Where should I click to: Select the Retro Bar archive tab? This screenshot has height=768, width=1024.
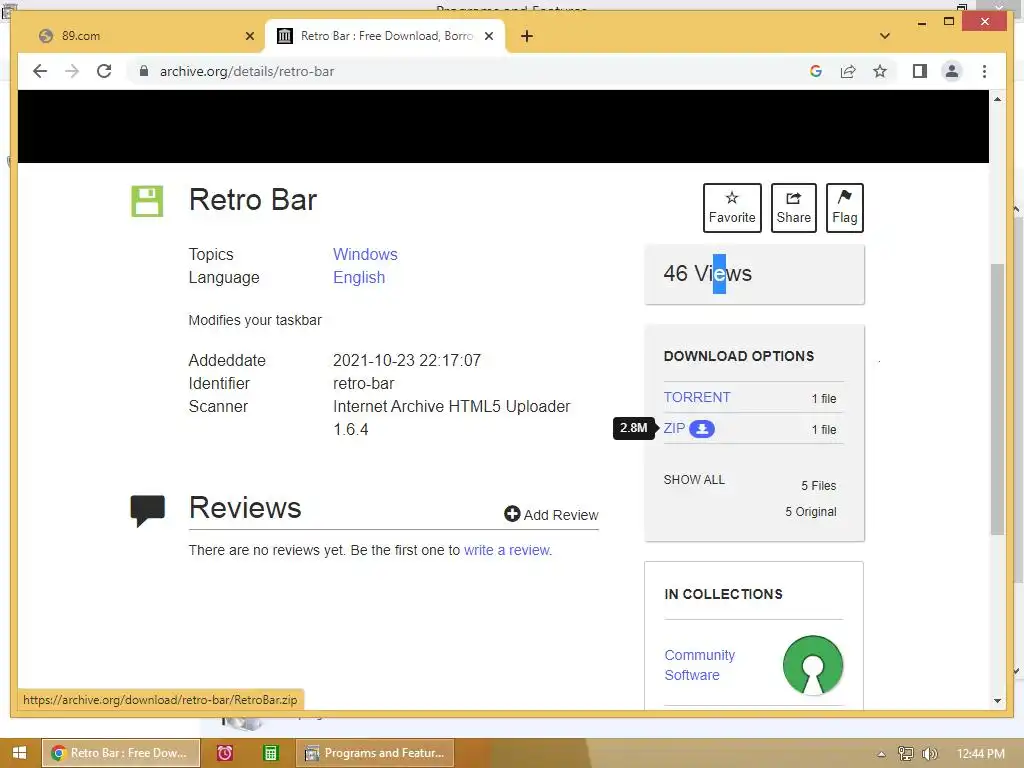(385, 36)
